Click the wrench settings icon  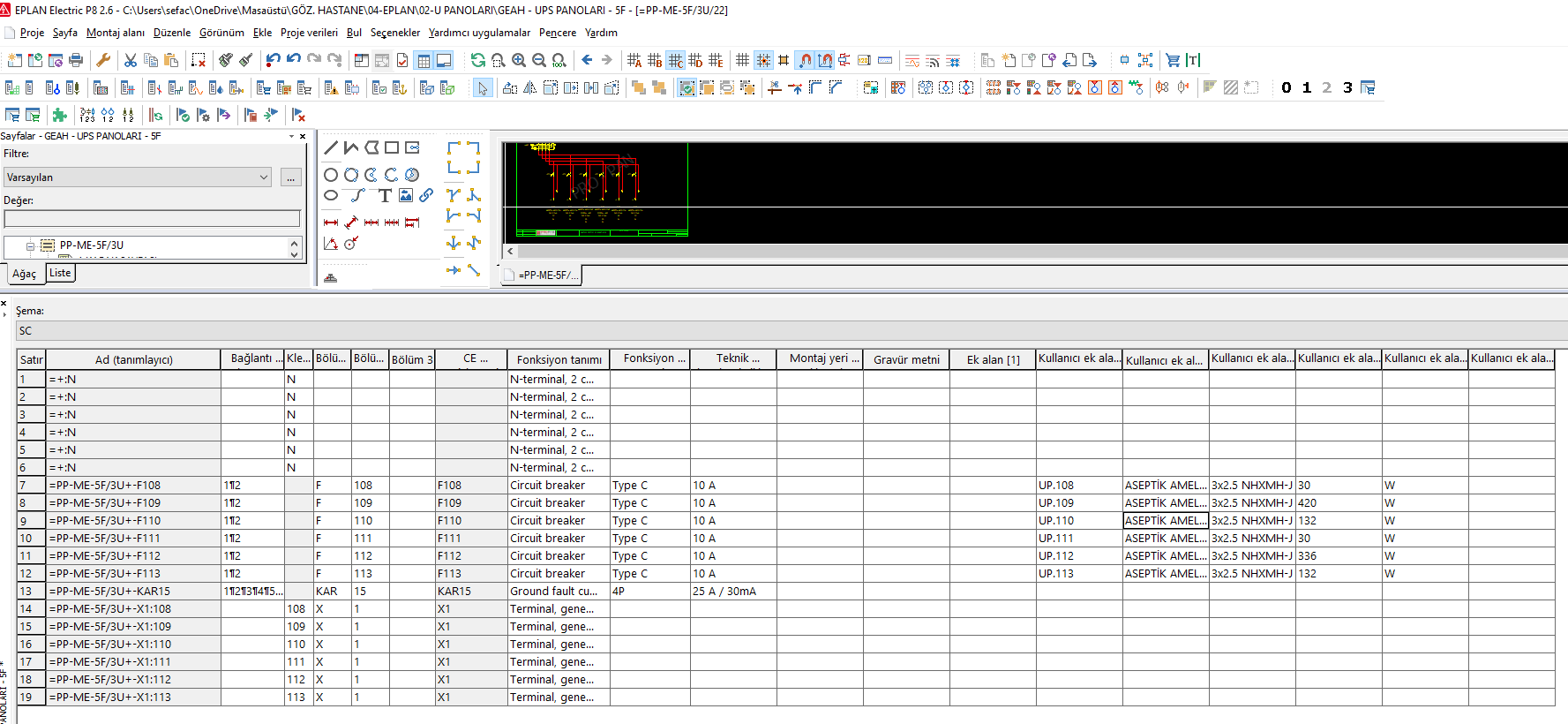pos(103,60)
